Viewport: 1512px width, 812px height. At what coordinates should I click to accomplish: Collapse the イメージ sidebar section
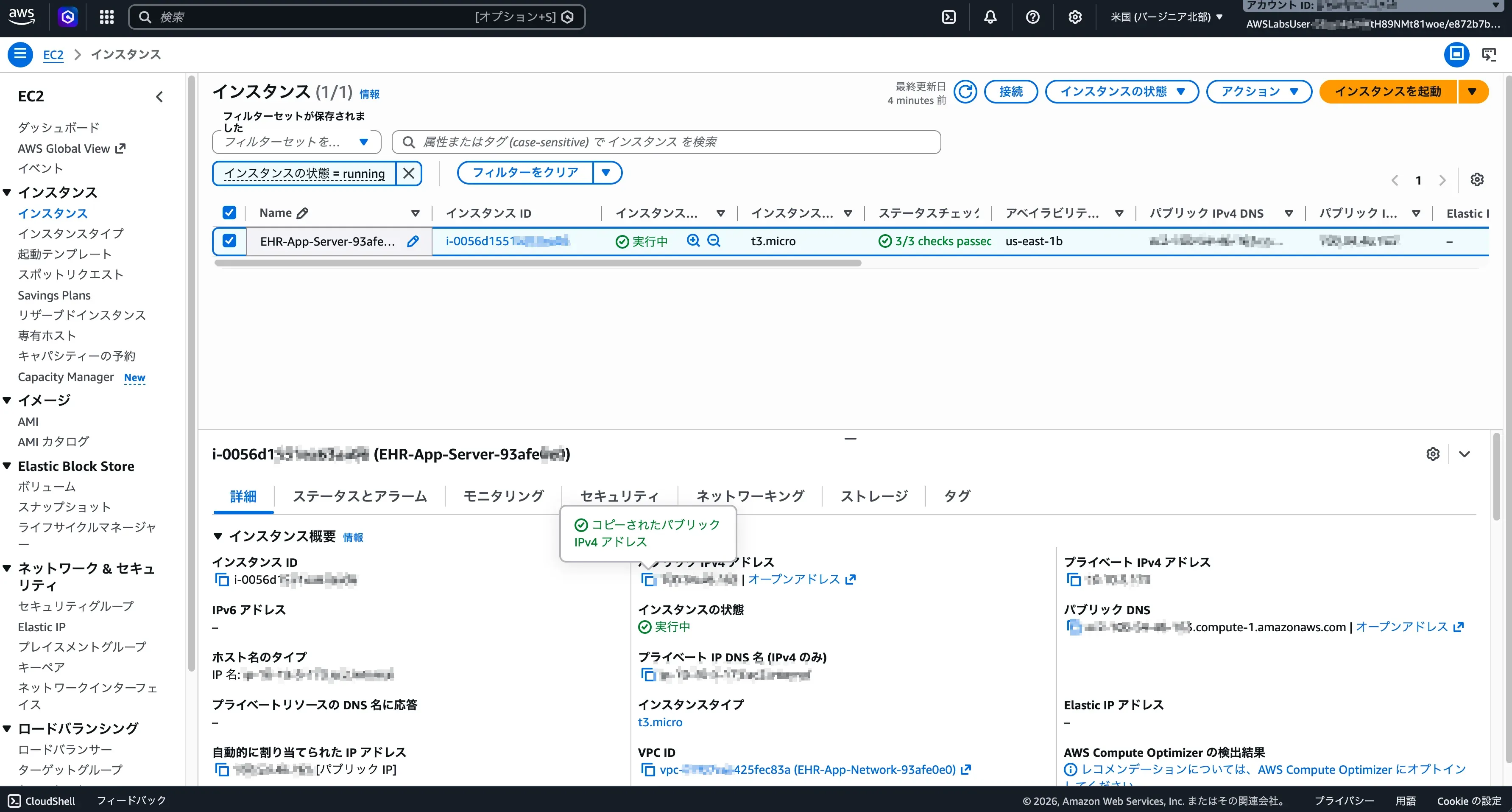coord(8,400)
